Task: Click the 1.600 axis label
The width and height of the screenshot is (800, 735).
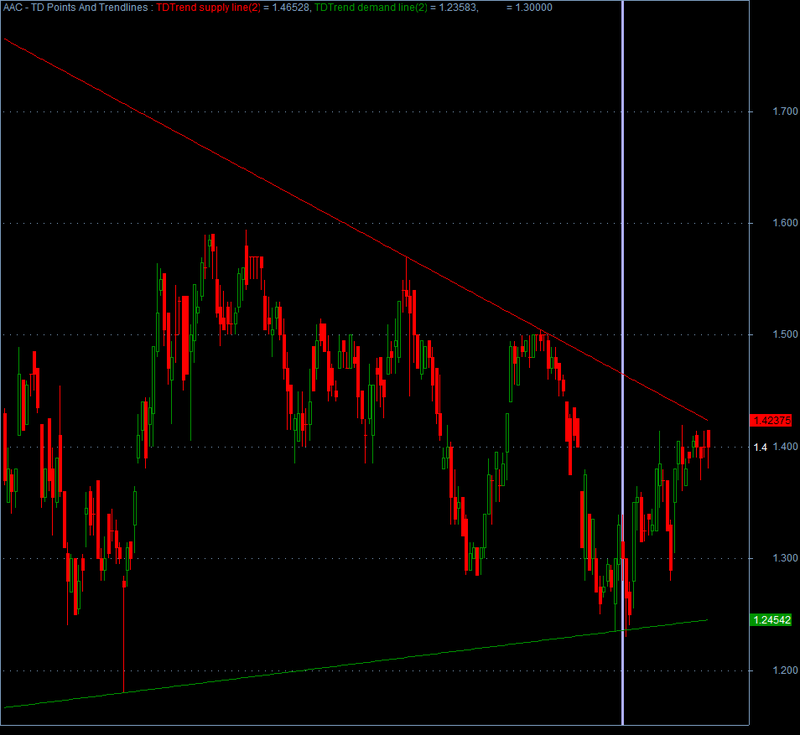Action: pos(785,223)
